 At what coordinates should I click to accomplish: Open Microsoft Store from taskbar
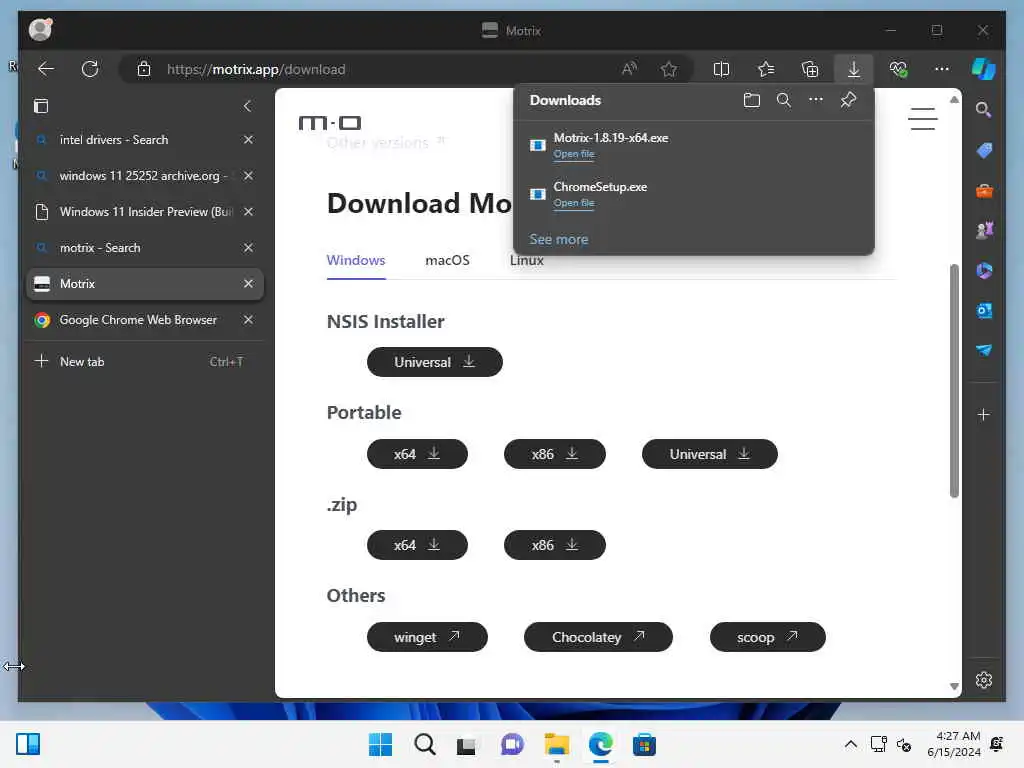click(x=644, y=744)
